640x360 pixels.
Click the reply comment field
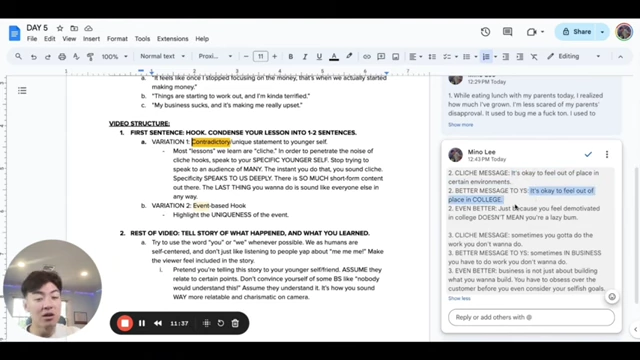tap(531, 317)
